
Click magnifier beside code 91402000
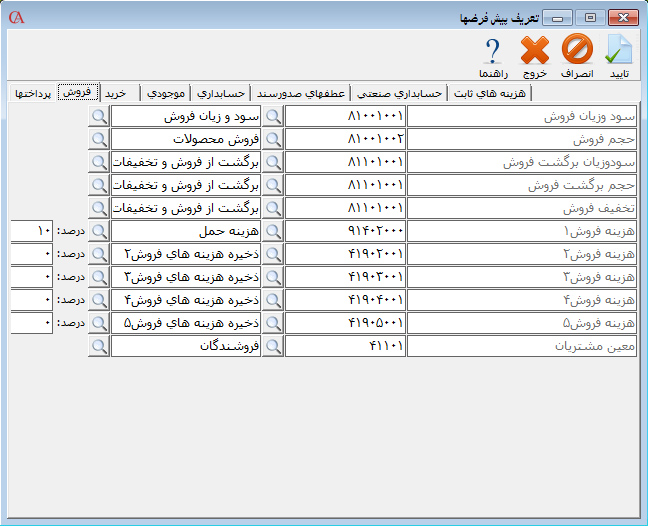coord(273,231)
